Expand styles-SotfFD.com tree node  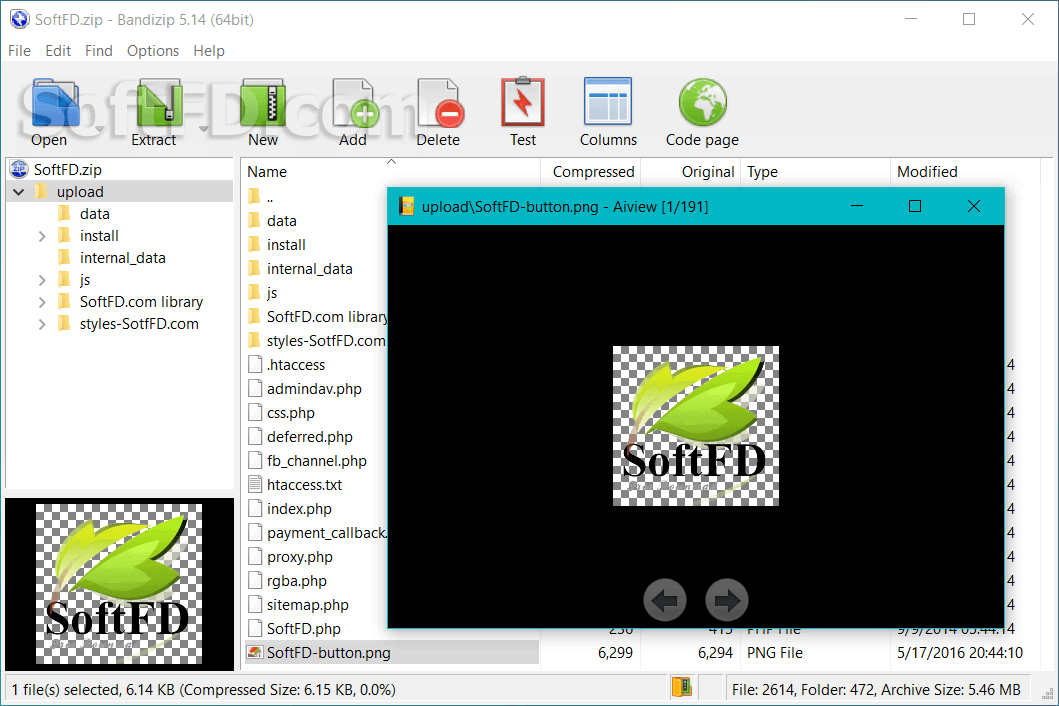tap(42, 324)
